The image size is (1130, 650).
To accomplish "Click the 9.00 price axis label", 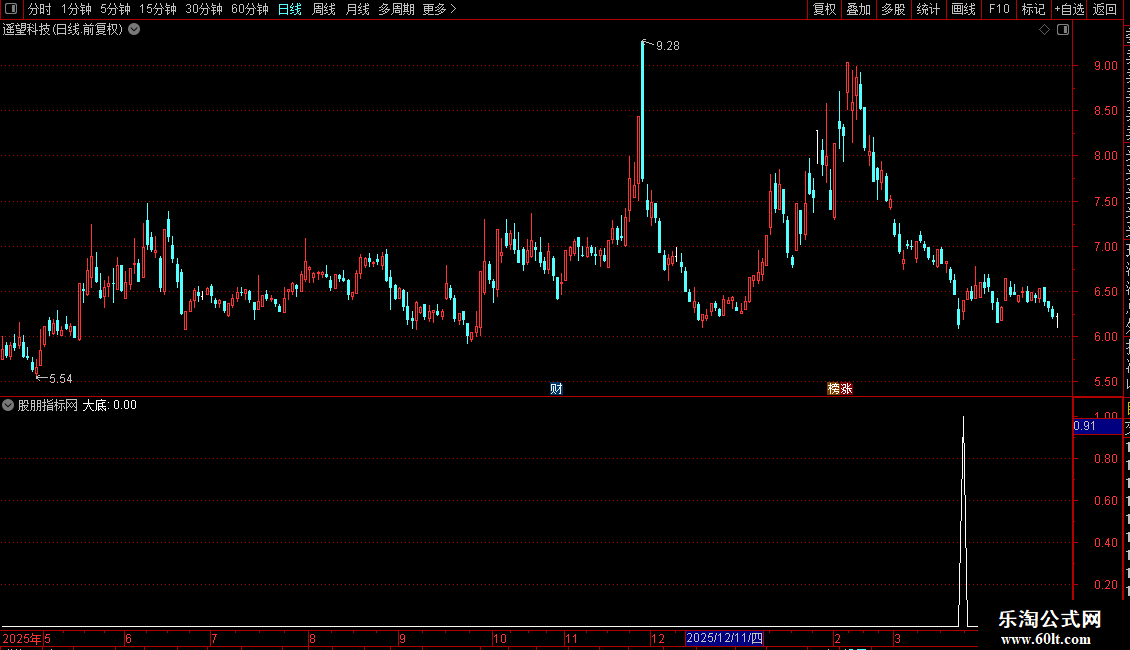I will coord(1105,66).
